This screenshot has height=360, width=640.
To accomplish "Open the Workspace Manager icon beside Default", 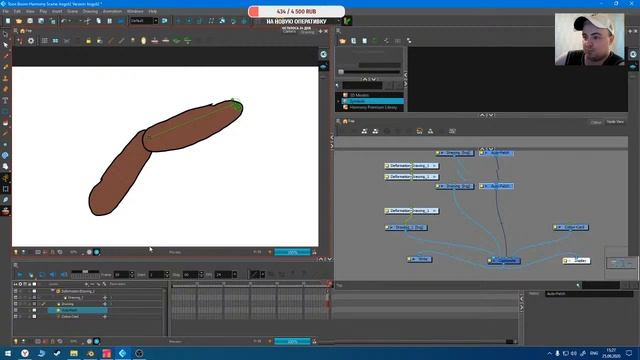I will [x=164, y=21].
